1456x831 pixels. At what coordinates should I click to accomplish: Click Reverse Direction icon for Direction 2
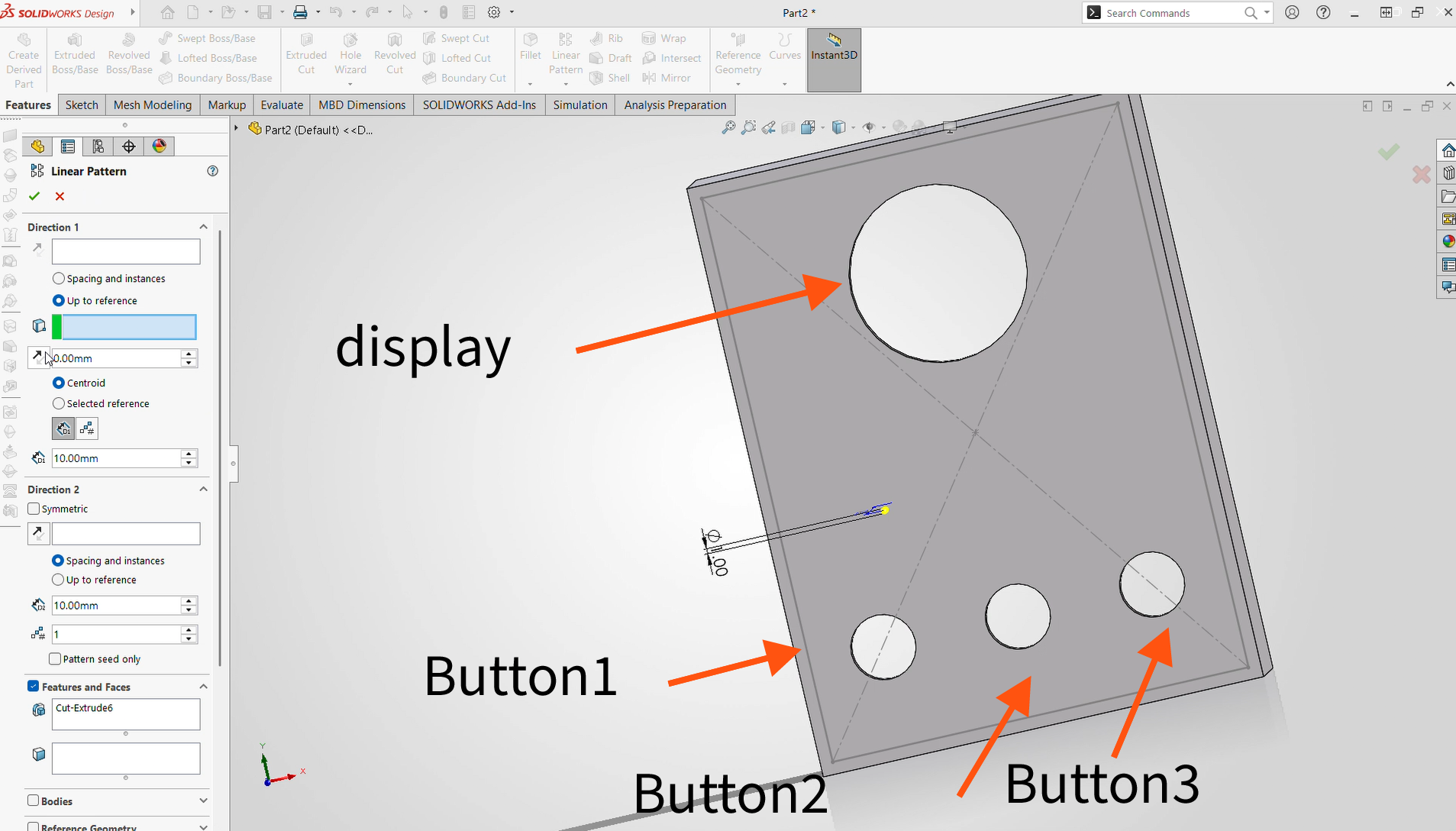pyautogui.click(x=39, y=533)
